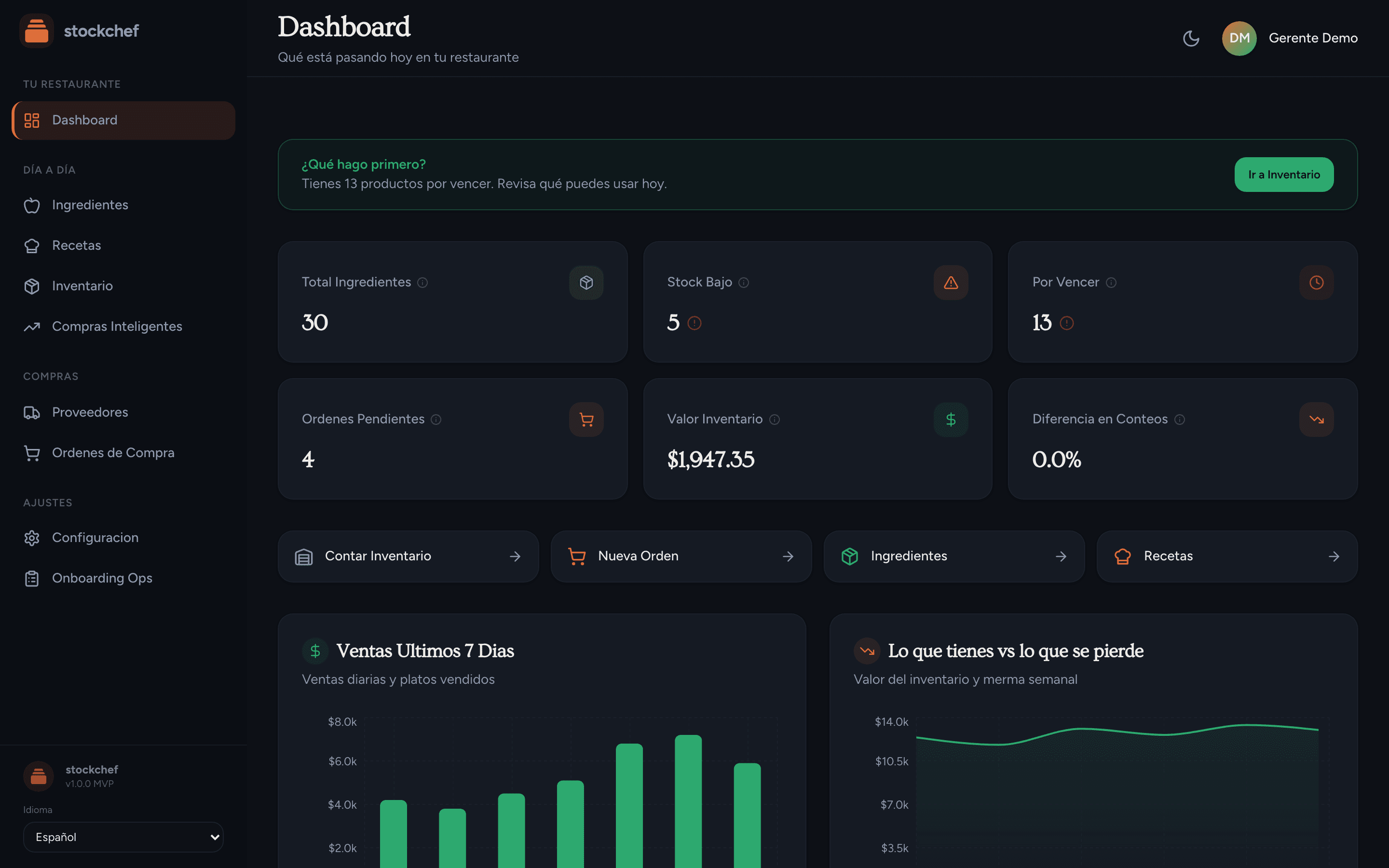
Task: Click the arrow on Contar Inventario card
Action: (x=515, y=556)
